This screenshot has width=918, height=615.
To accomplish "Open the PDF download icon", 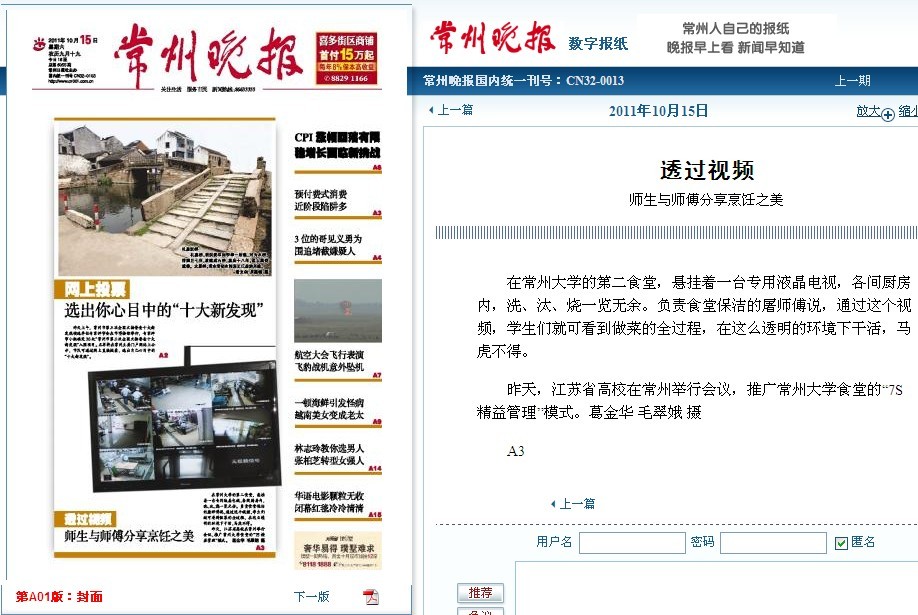I will click(371, 597).
